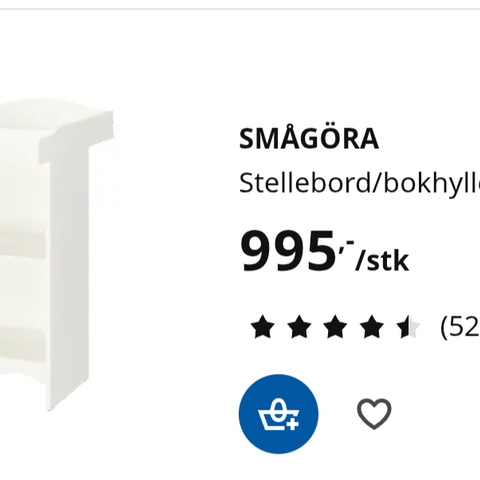The width and height of the screenshot is (480, 480).
Task: Click the plus sign on basket icon
Action: [292, 425]
